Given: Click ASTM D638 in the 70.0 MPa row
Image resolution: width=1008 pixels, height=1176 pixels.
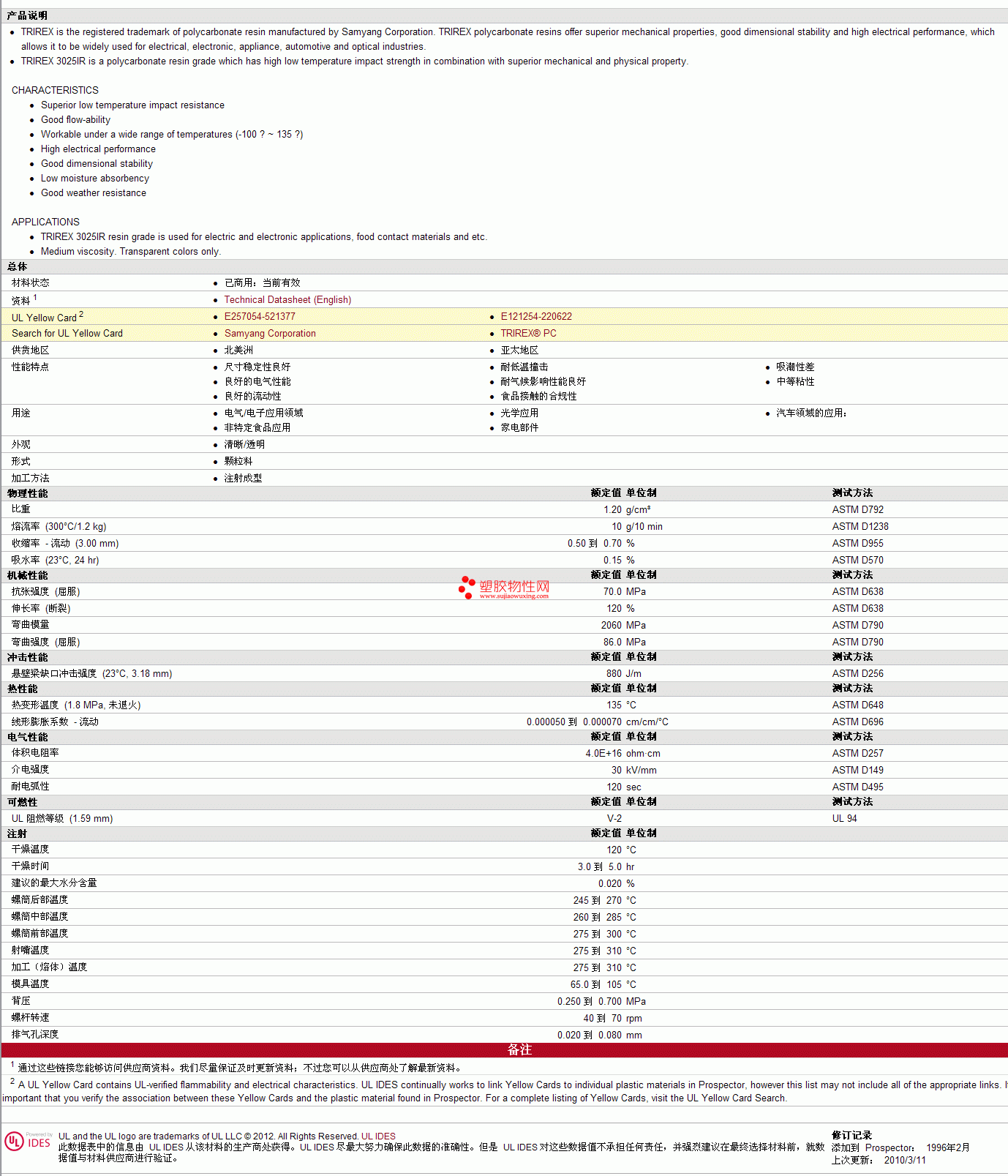Looking at the screenshot, I should pyautogui.click(x=857, y=592).
